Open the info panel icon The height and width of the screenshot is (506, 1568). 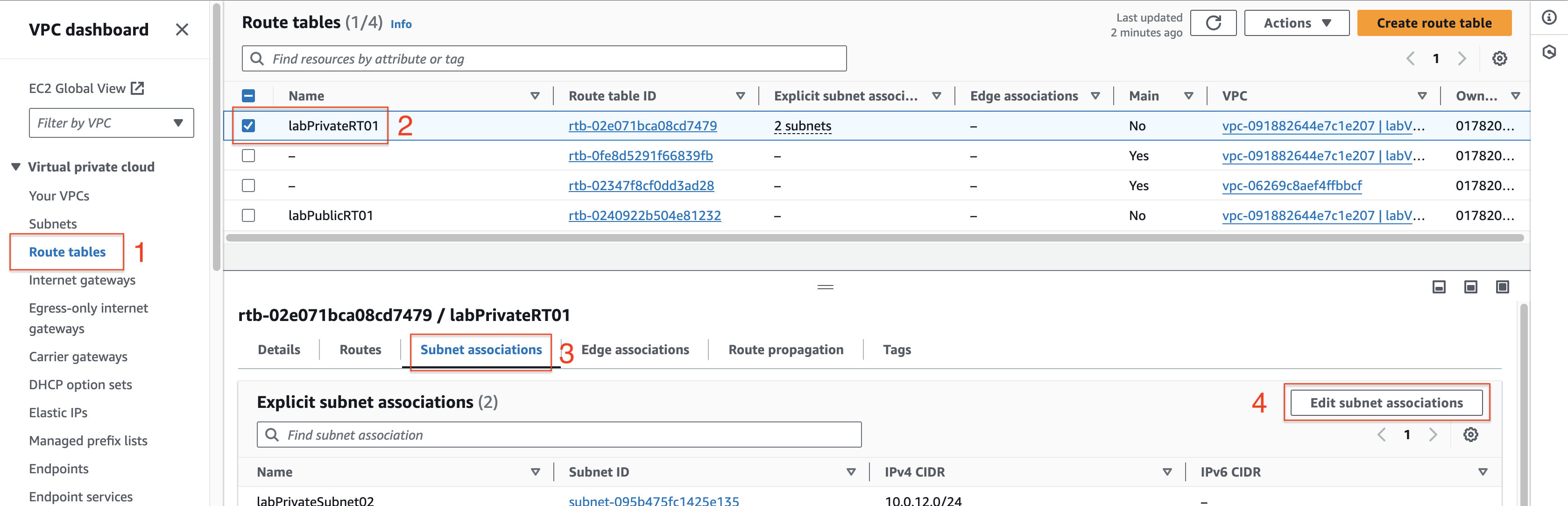click(x=1549, y=17)
